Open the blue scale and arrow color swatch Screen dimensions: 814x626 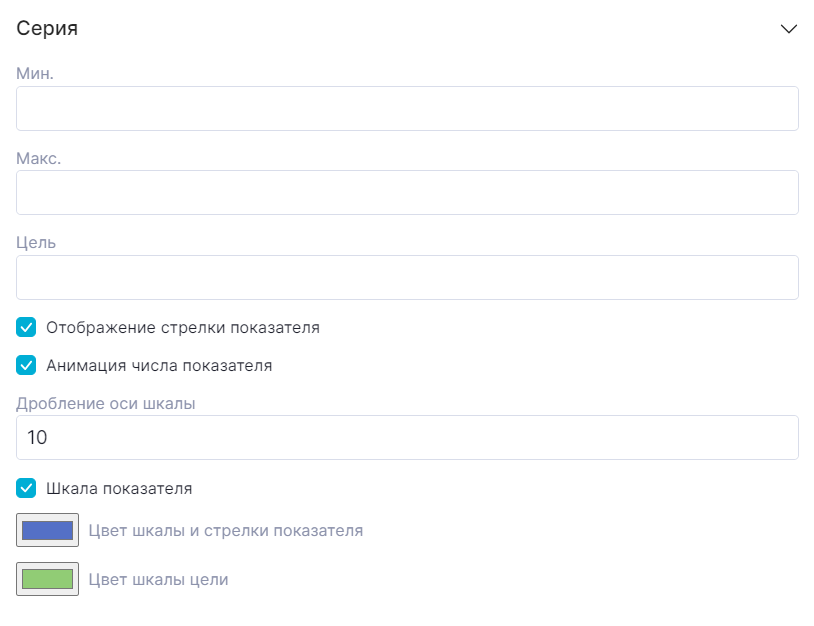pyautogui.click(x=47, y=530)
